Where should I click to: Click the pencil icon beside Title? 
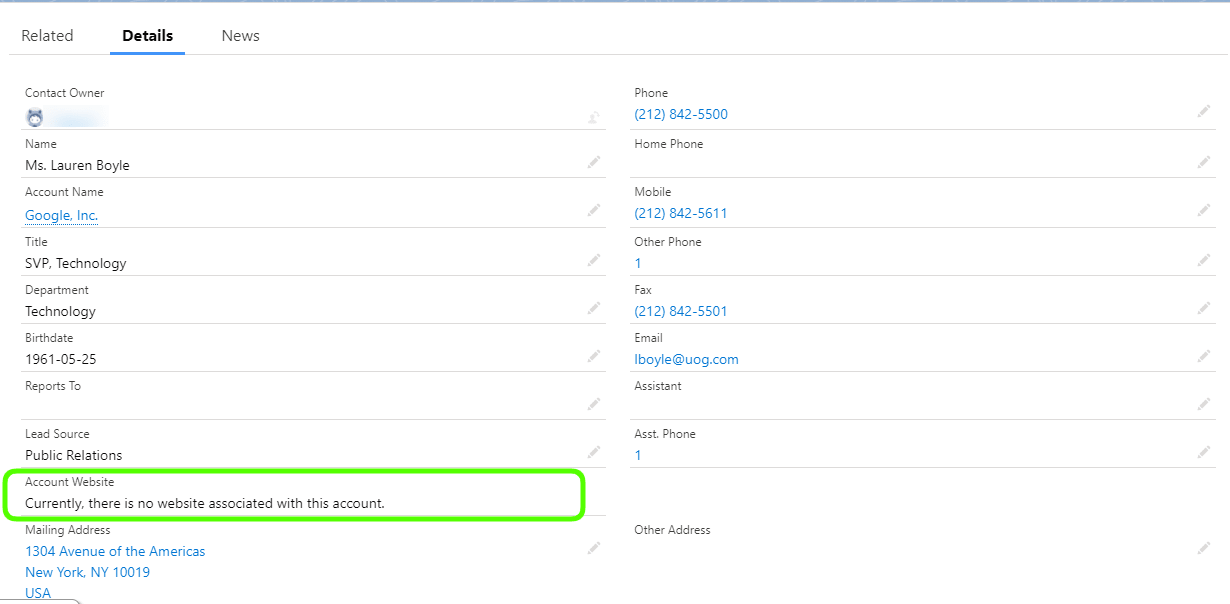coord(594,260)
